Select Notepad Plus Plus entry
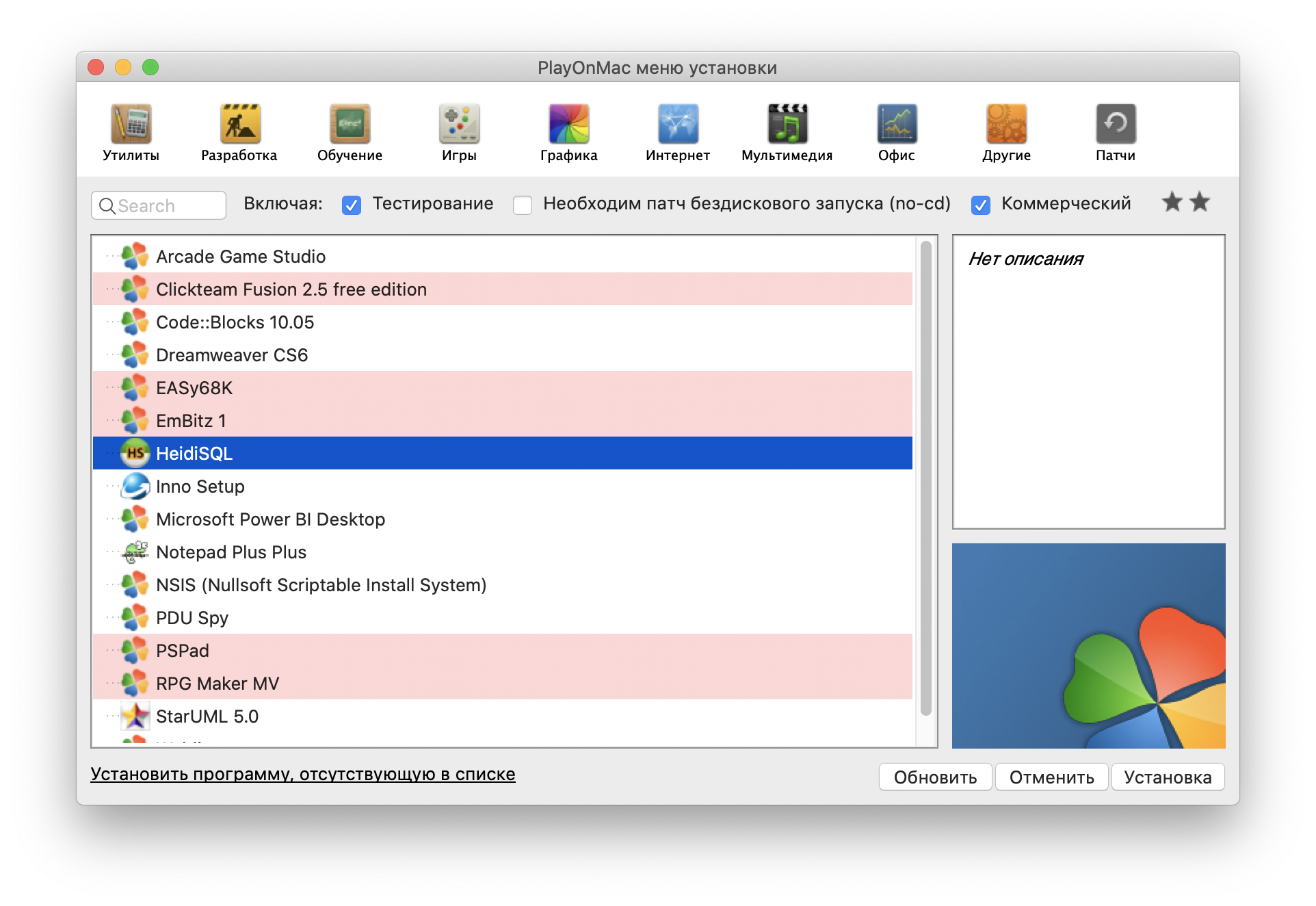The image size is (1316, 906). click(231, 552)
